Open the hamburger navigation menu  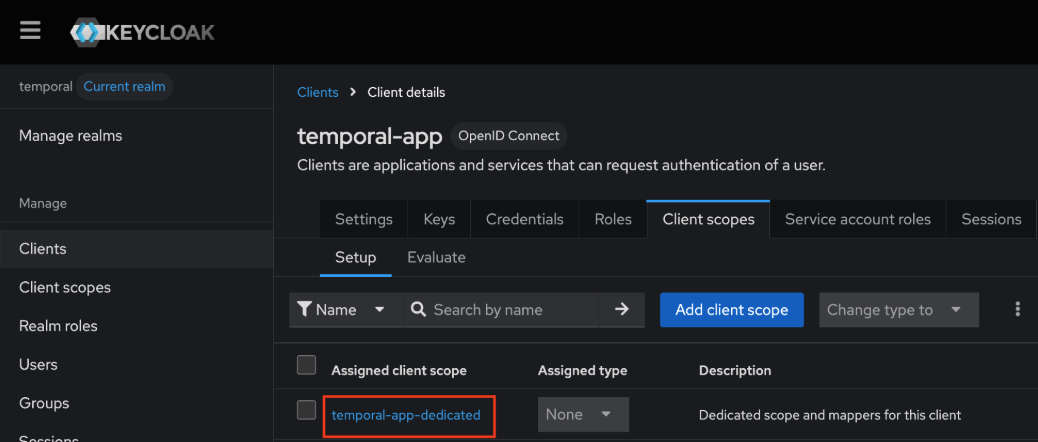pyautogui.click(x=30, y=31)
